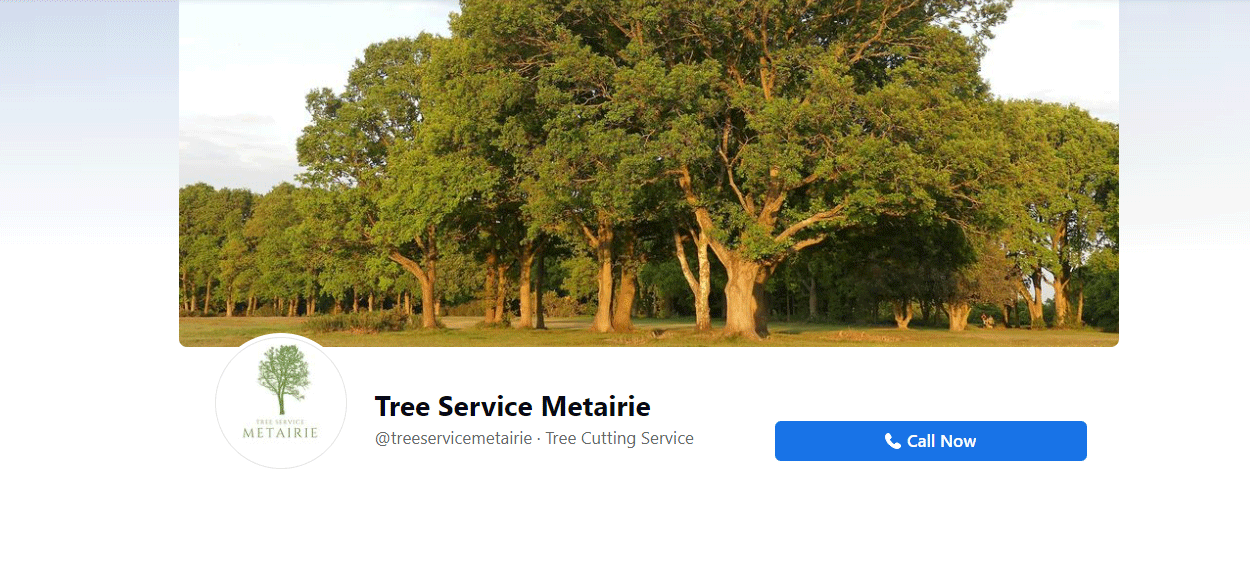The width and height of the screenshot is (1250, 570).
Task: Select the @treeservicemetairie username
Action: pyautogui.click(x=453, y=438)
